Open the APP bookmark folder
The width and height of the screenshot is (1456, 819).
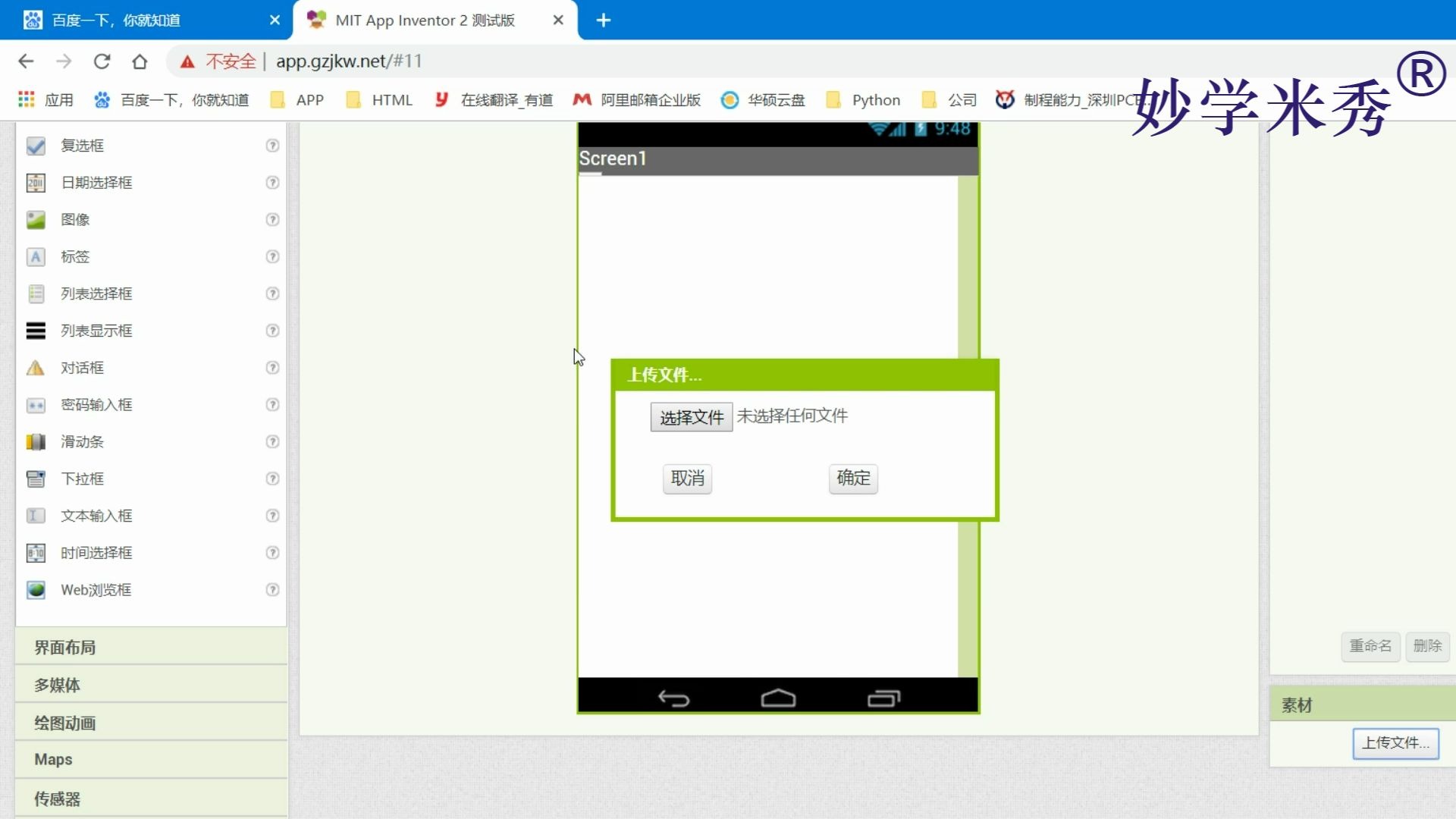pyautogui.click(x=297, y=100)
